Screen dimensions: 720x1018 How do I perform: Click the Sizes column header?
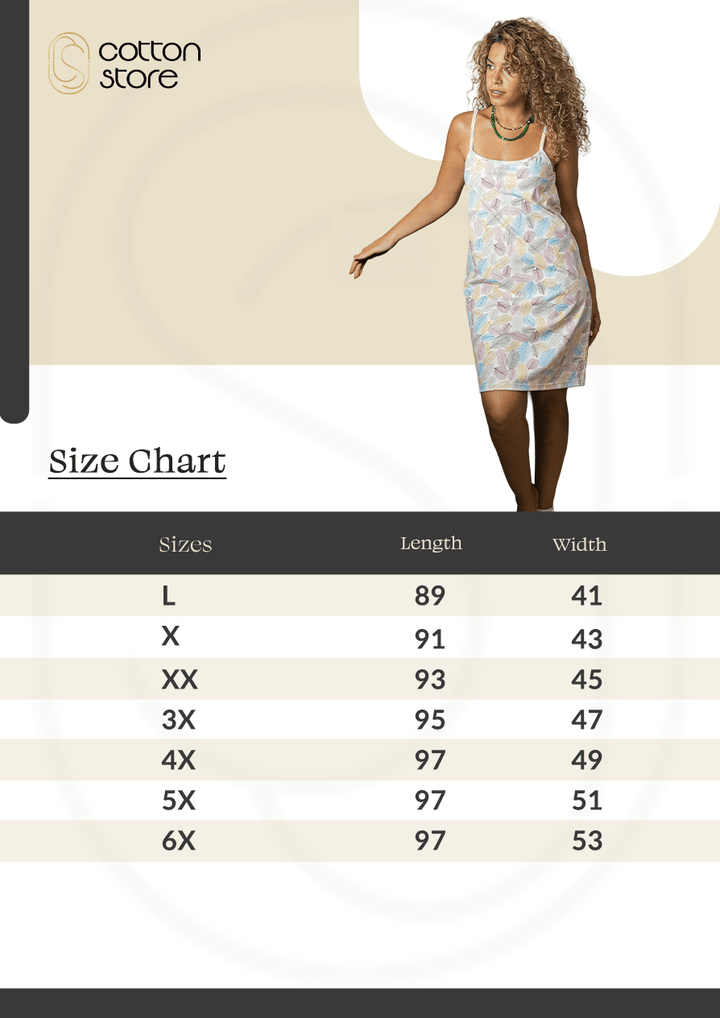(186, 544)
